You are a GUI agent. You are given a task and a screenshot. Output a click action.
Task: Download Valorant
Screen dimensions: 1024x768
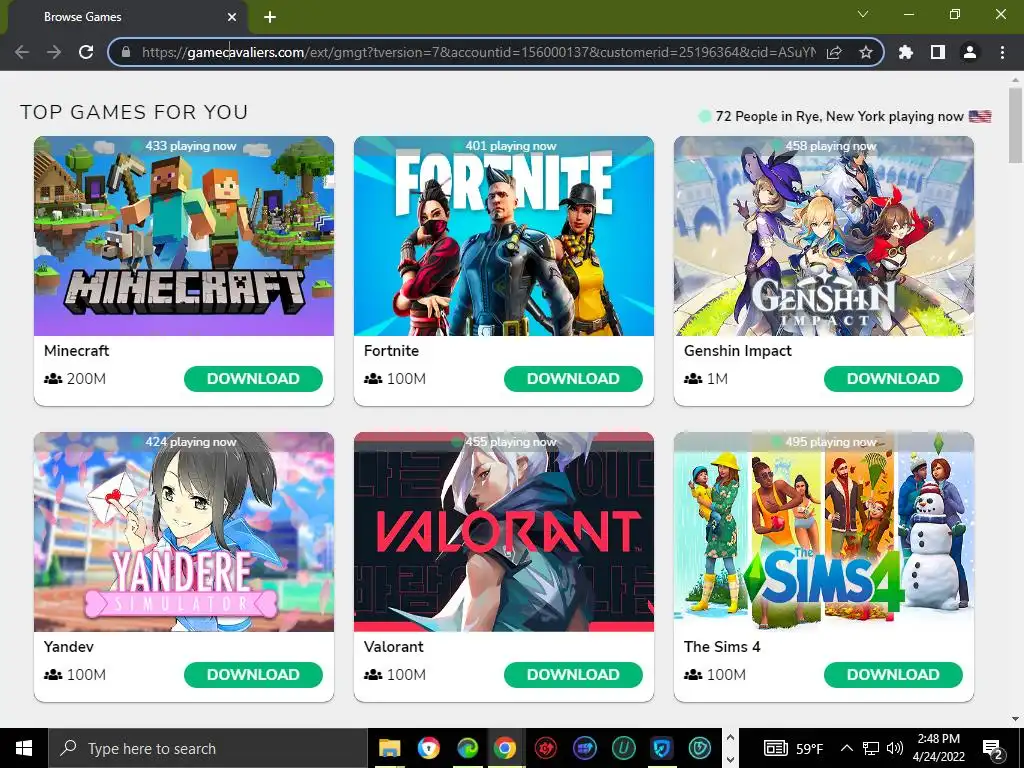[573, 675]
